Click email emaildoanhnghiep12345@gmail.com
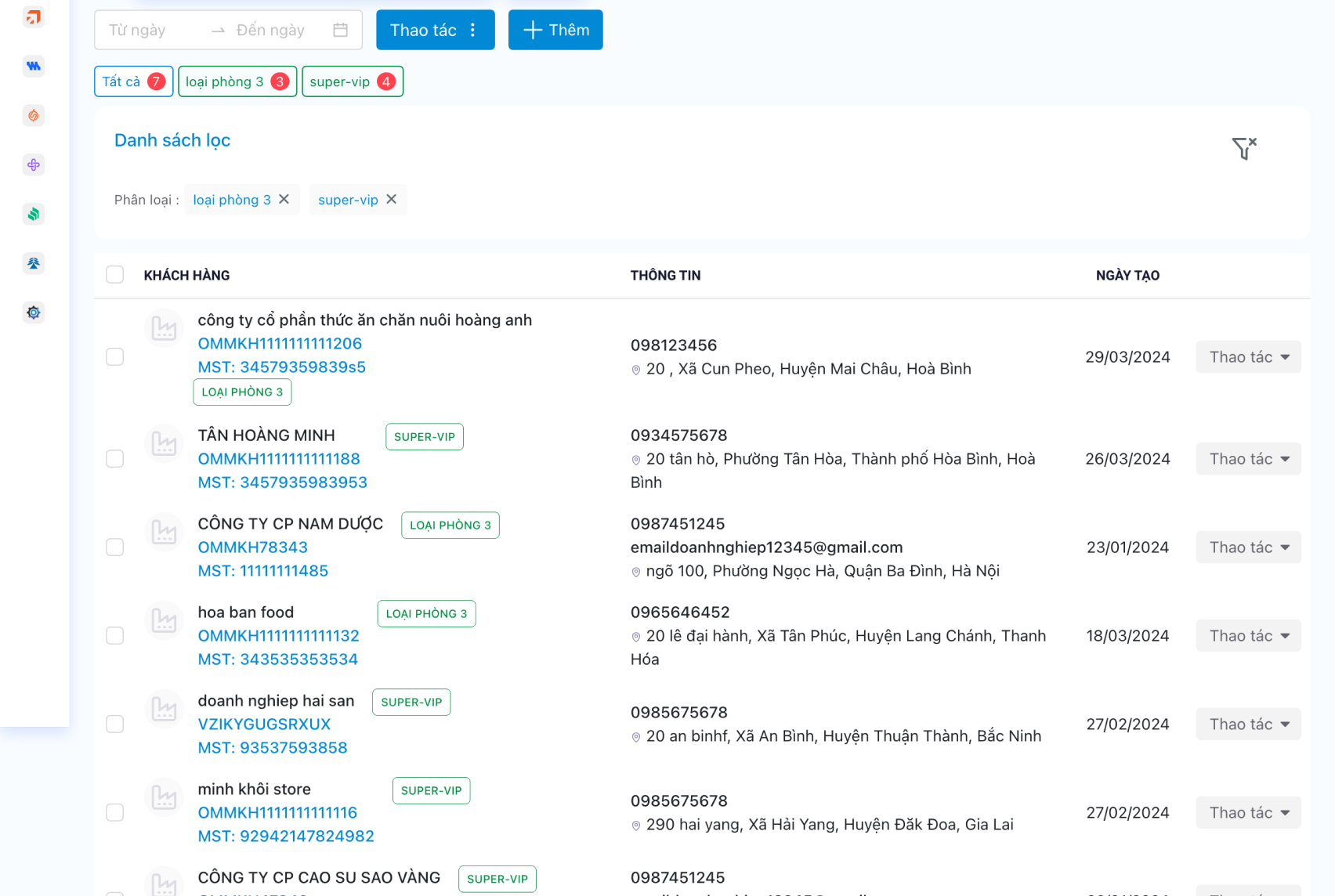 pyautogui.click(x=766, y=547)
